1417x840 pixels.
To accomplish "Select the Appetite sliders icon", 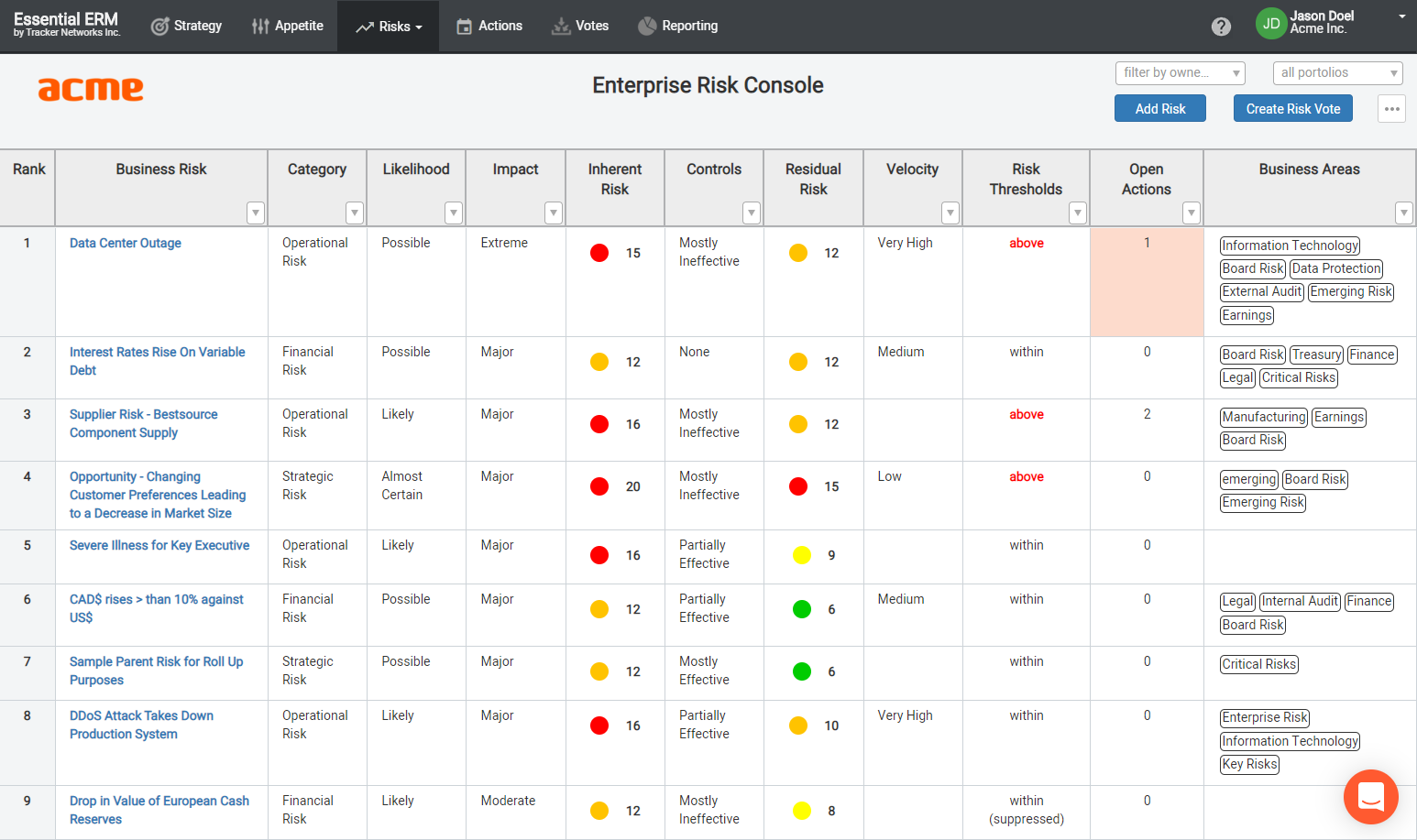I will click(261, 26).
